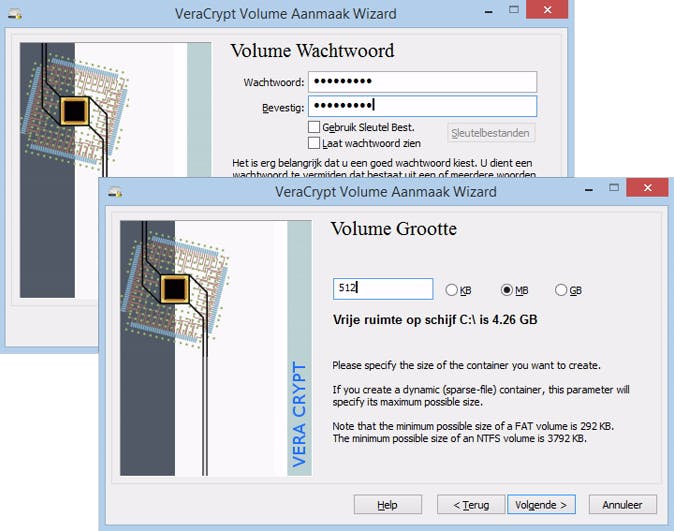Click the volume size field containing 512
674x531 pixels.
(x=383, y=289)
